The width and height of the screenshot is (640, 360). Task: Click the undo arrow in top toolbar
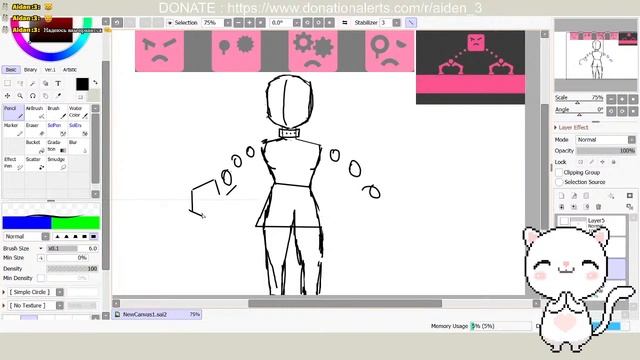[x=117, y=22]
